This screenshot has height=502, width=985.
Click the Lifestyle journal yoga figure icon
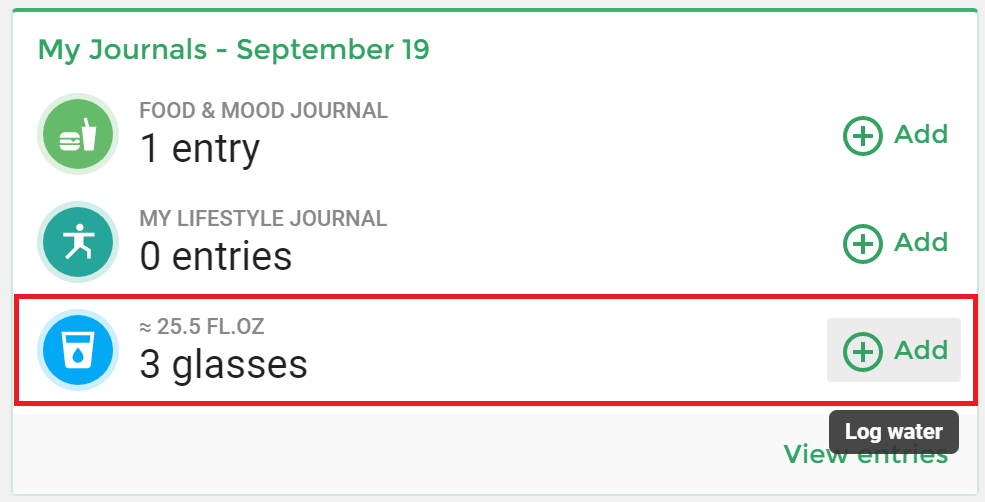click(78, 242)
